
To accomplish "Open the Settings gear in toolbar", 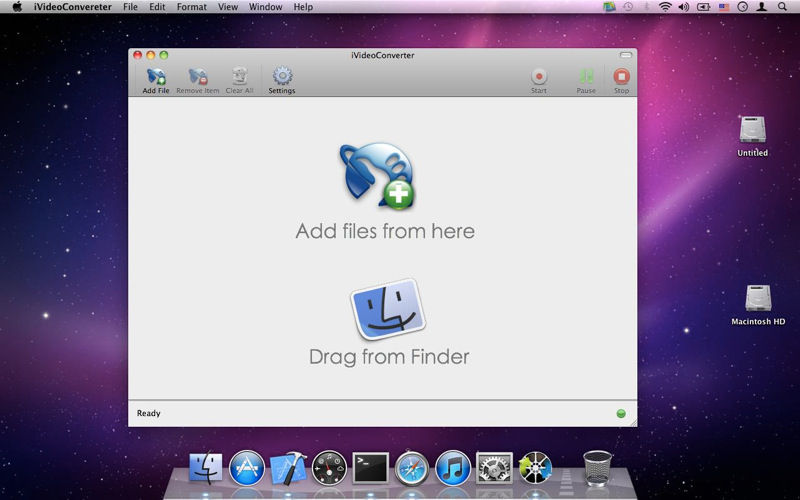I will click(282, 77).
